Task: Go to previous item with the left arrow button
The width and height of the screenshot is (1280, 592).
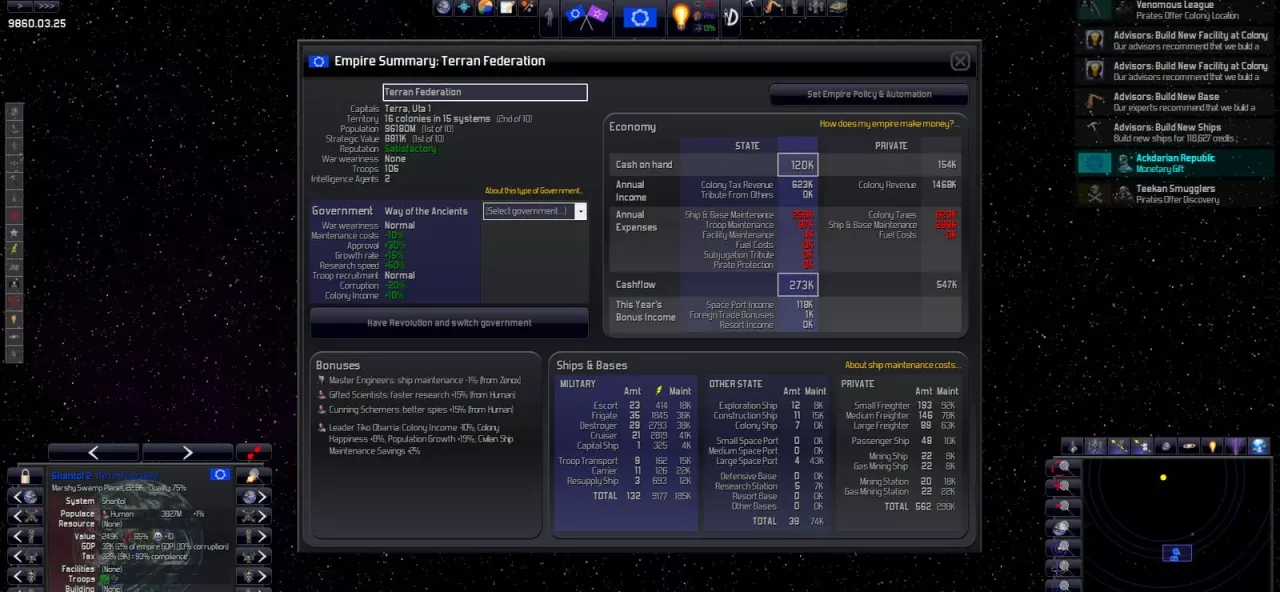Action: (x=94, y=452)
